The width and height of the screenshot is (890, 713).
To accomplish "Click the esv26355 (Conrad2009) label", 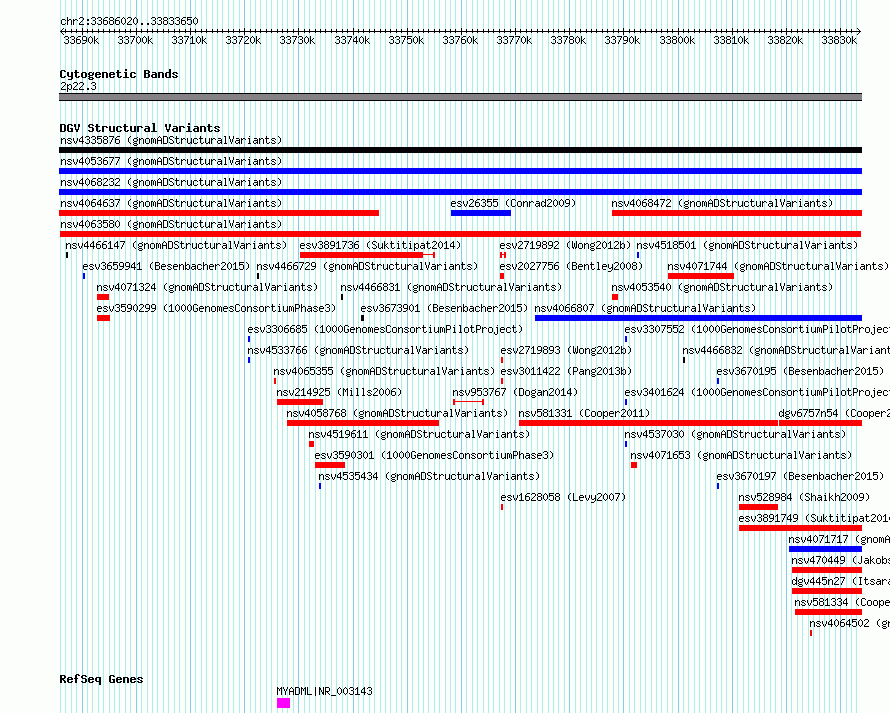I will 513,203.
